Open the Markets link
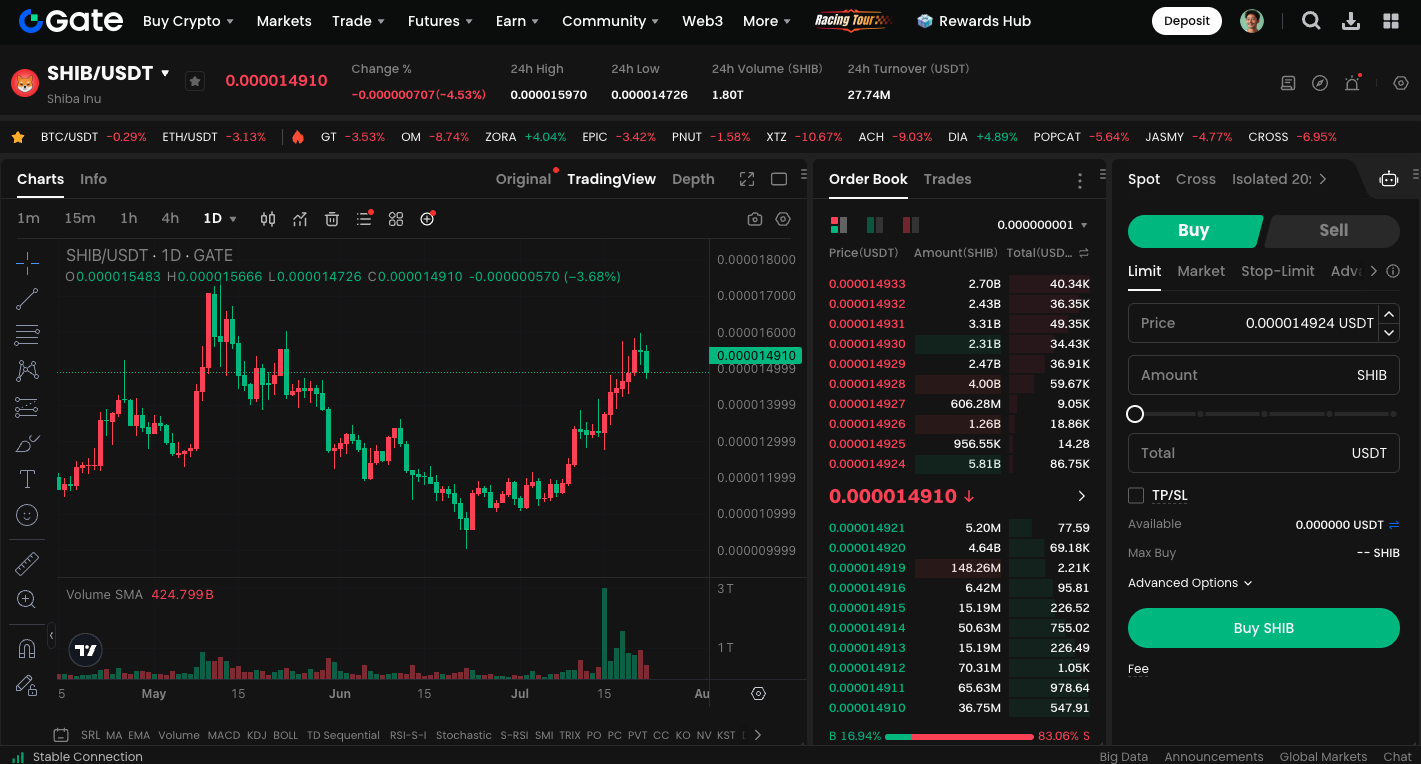Screen dimensions: 1421x764 (x=284, y=21)
